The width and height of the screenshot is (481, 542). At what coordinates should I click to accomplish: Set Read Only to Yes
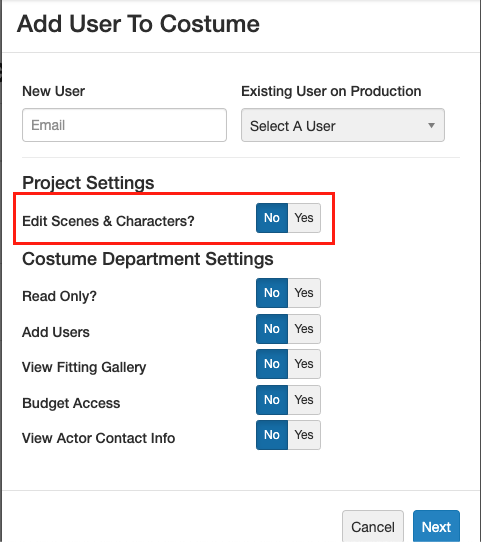pos(304,293)
